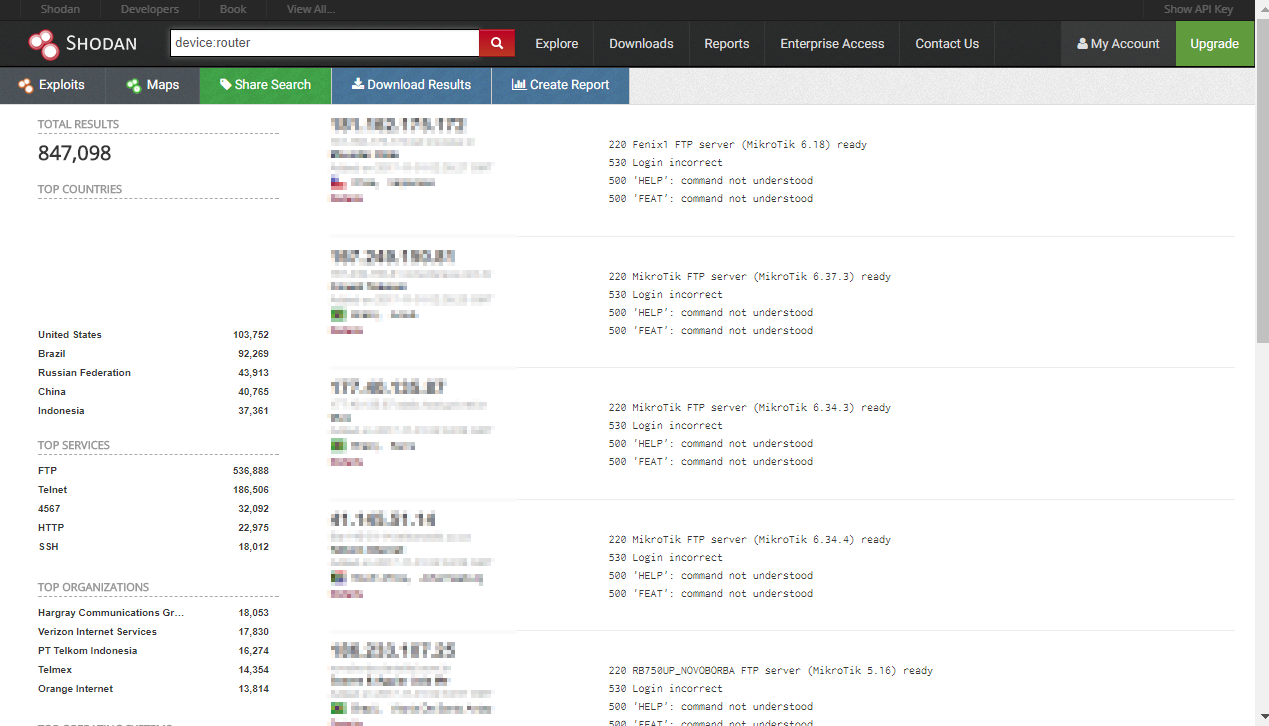Image resolution: width=1269 pixels, height=726 pixels.
Task: Click the RB750UP_NOVOBORBA FTP server line
Action: click(770, 671)
